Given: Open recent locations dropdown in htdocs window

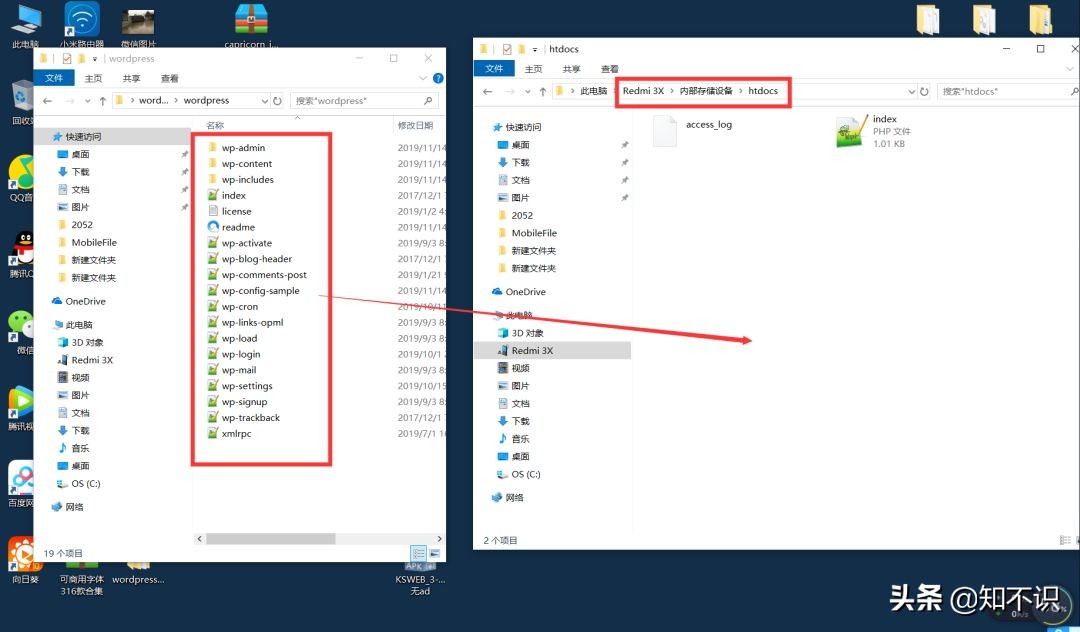Looking at the screenshot, I should pyautogui.click(x=528, y=91).
